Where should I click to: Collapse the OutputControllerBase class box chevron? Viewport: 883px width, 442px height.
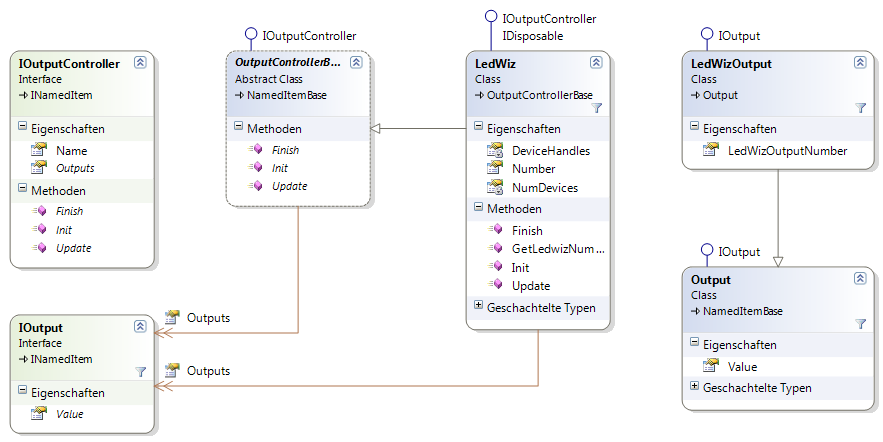[356, 62]
